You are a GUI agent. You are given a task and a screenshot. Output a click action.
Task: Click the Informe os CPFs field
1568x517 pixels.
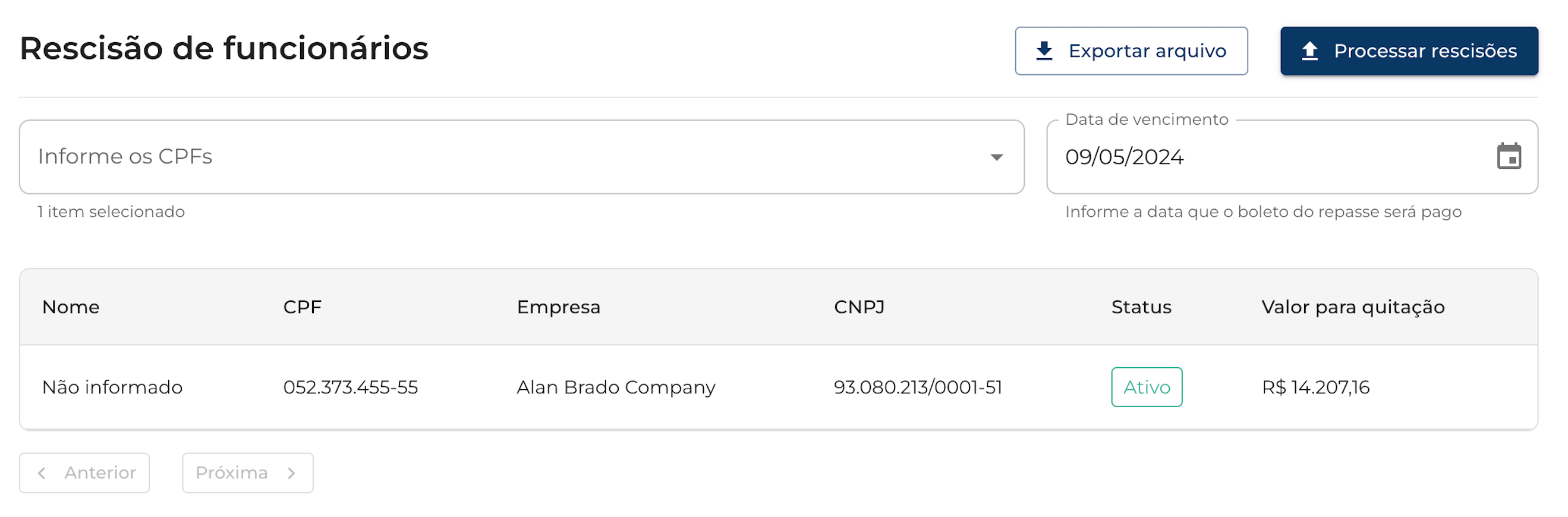(x=487, y=157)
